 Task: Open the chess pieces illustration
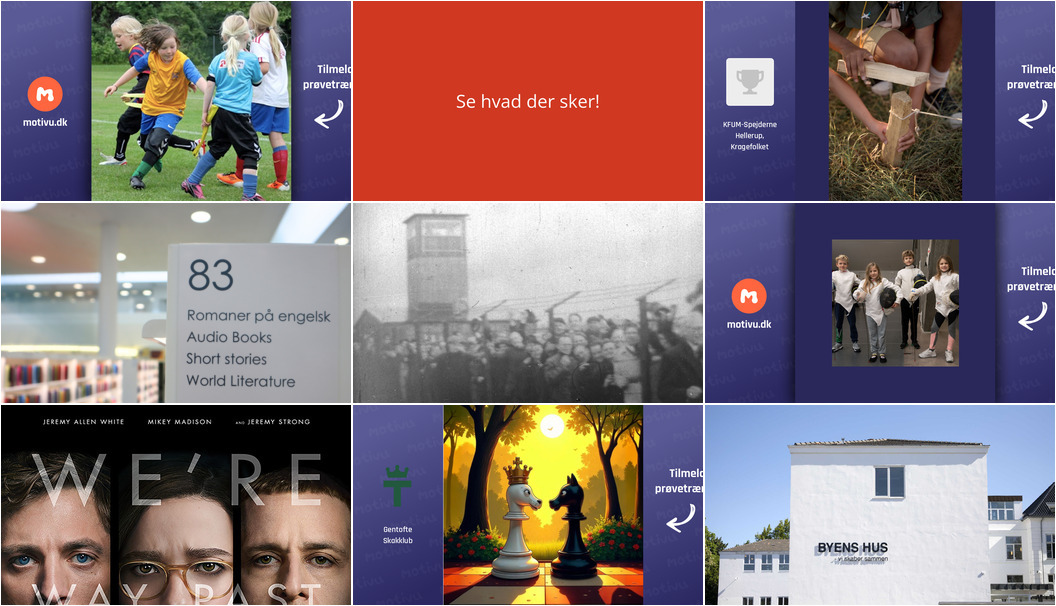pyautogui.click(x=543, y=505)
